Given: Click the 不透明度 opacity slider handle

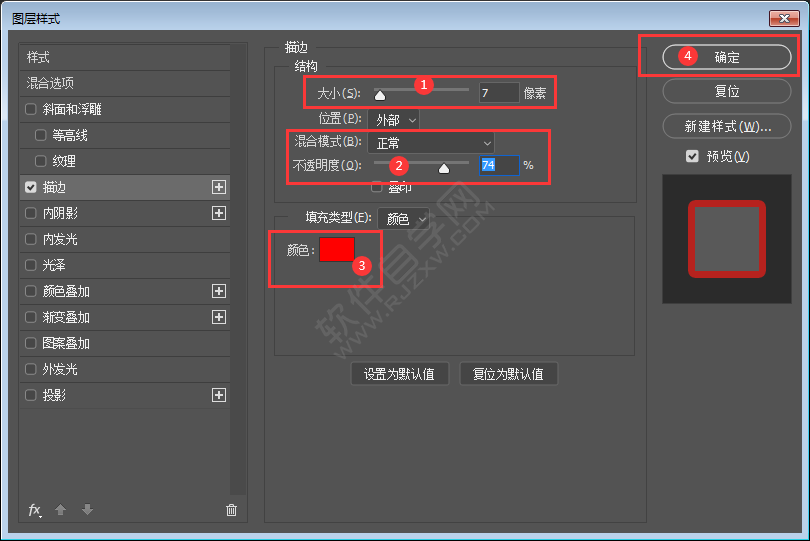Looking at the screenshot, I should (444, 168).
